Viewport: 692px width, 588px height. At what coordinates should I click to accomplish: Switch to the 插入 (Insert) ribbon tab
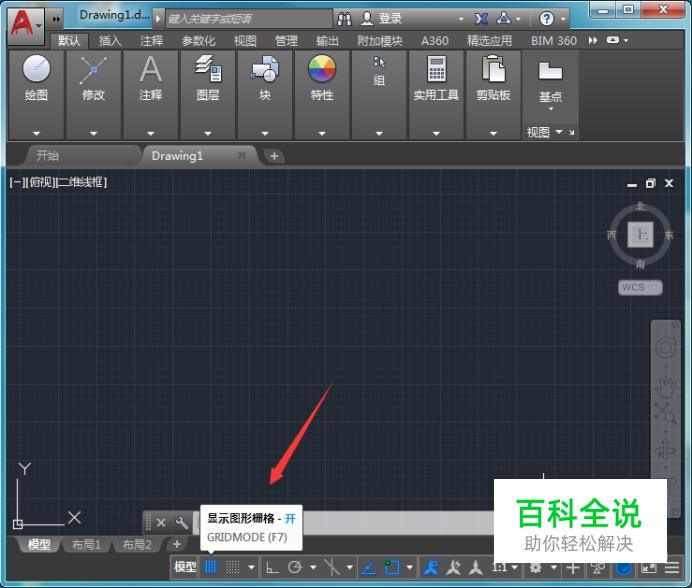pos(110,41)
